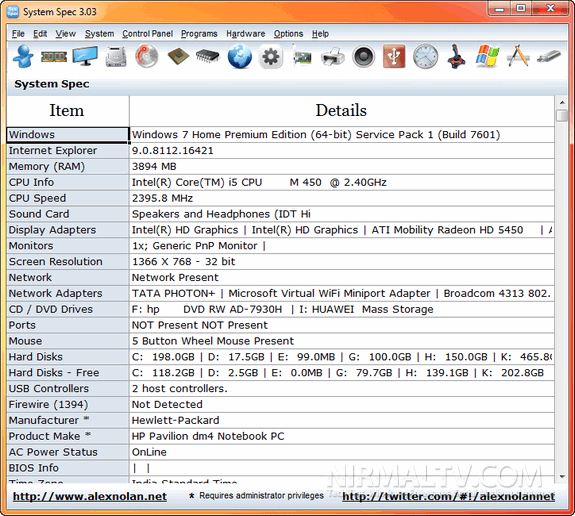Select the Hard Disks - Free label
The height and width of the screenshot is (516, 575).
point(67,373)
